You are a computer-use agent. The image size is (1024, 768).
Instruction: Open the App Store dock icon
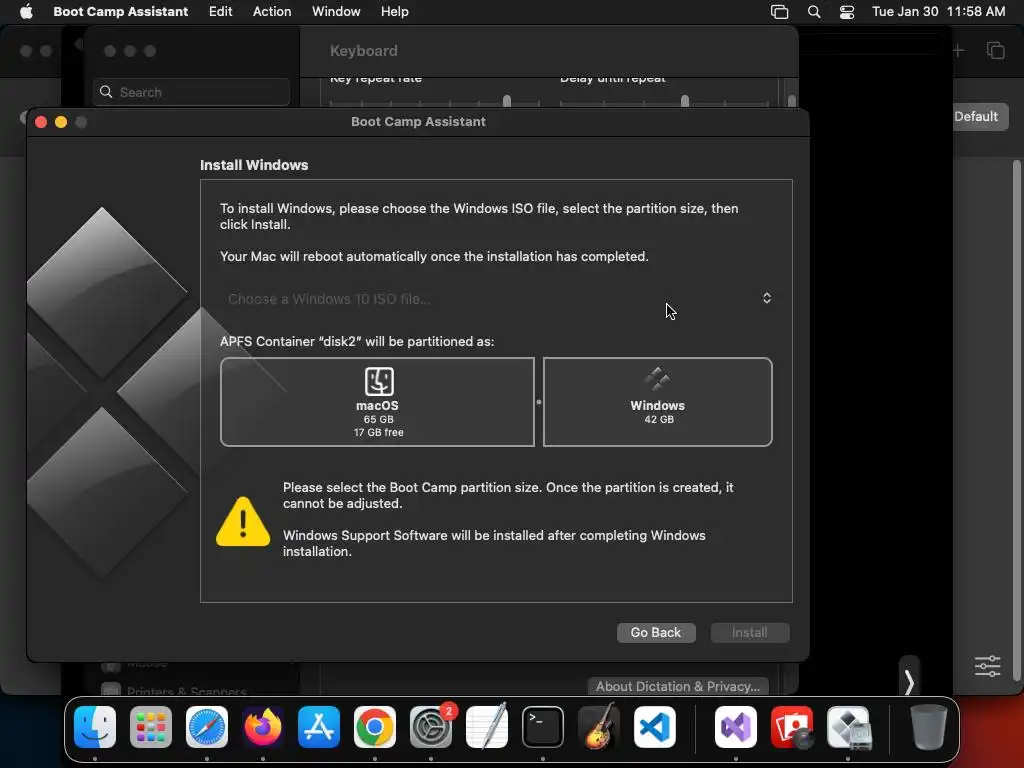(319, 727)
